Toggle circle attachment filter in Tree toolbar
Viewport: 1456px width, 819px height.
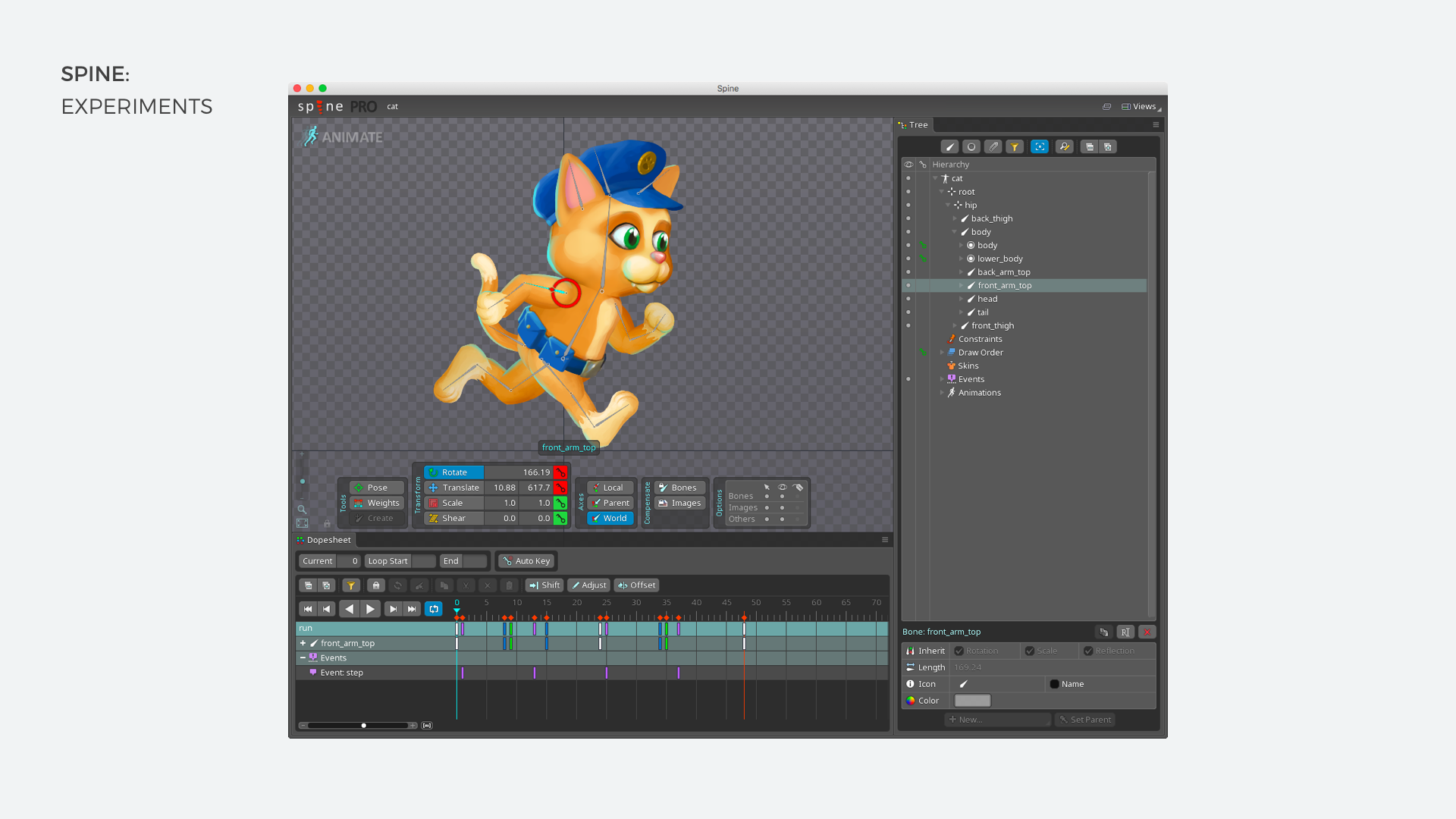coord(971,147)
